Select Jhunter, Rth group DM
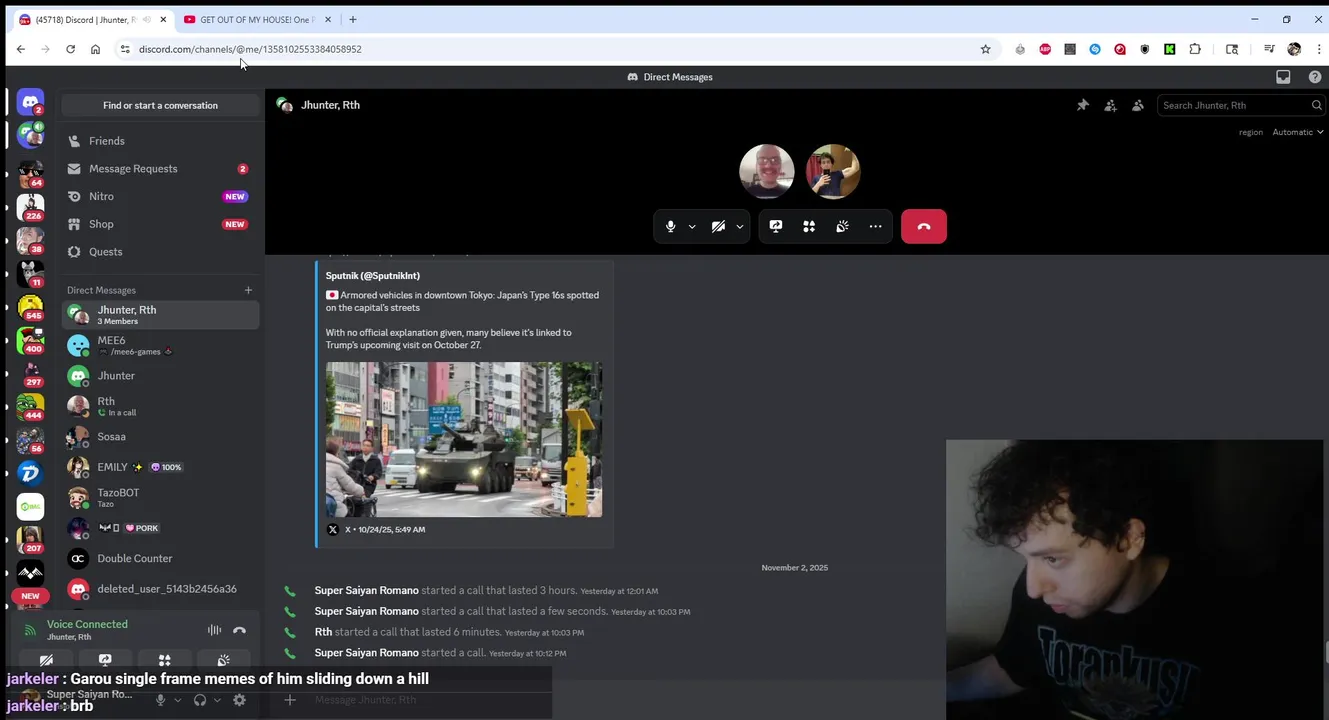 160,315
